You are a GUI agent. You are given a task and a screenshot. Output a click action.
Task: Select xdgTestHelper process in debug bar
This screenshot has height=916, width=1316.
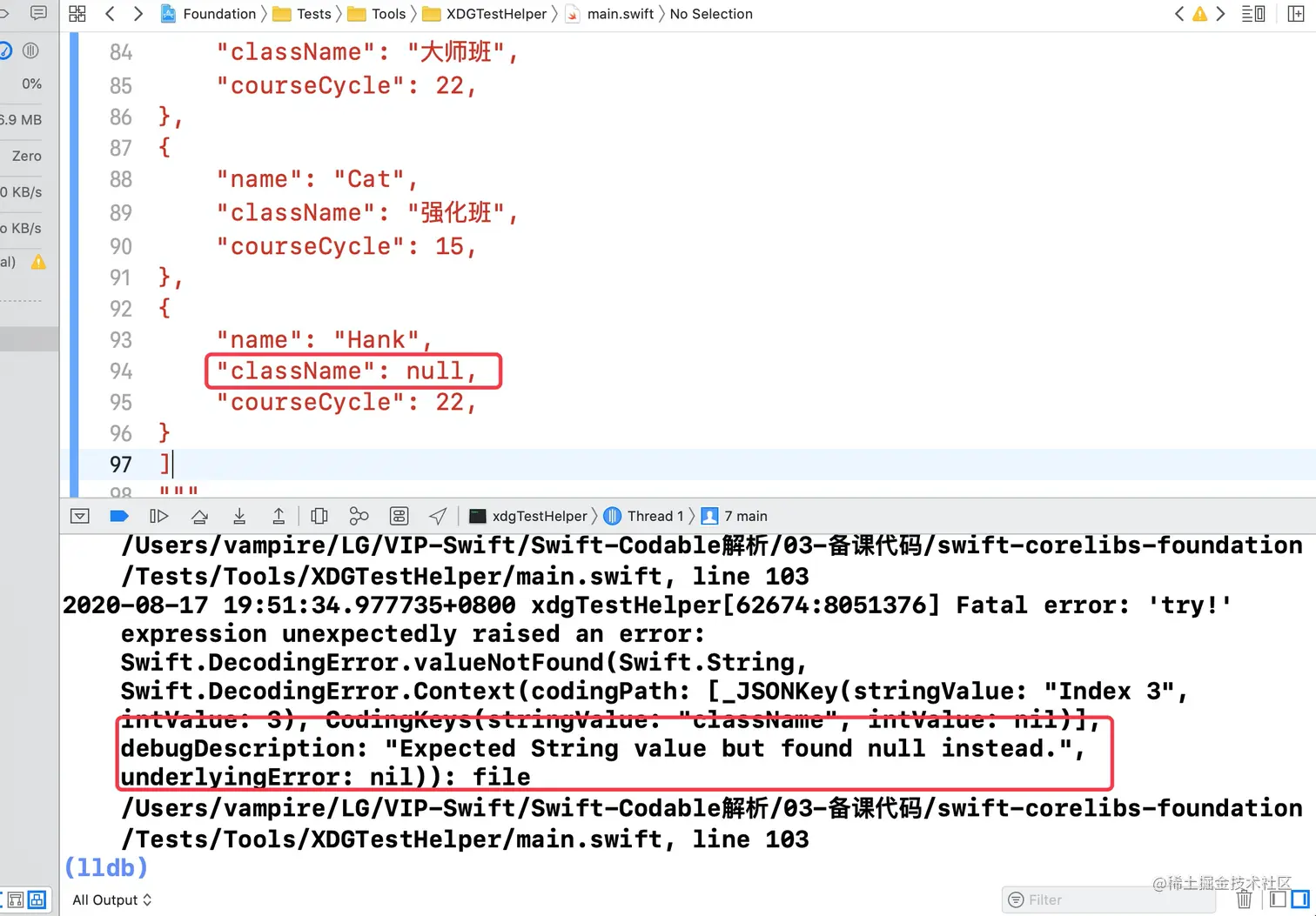pyautogui.click(x=528, y=516)
